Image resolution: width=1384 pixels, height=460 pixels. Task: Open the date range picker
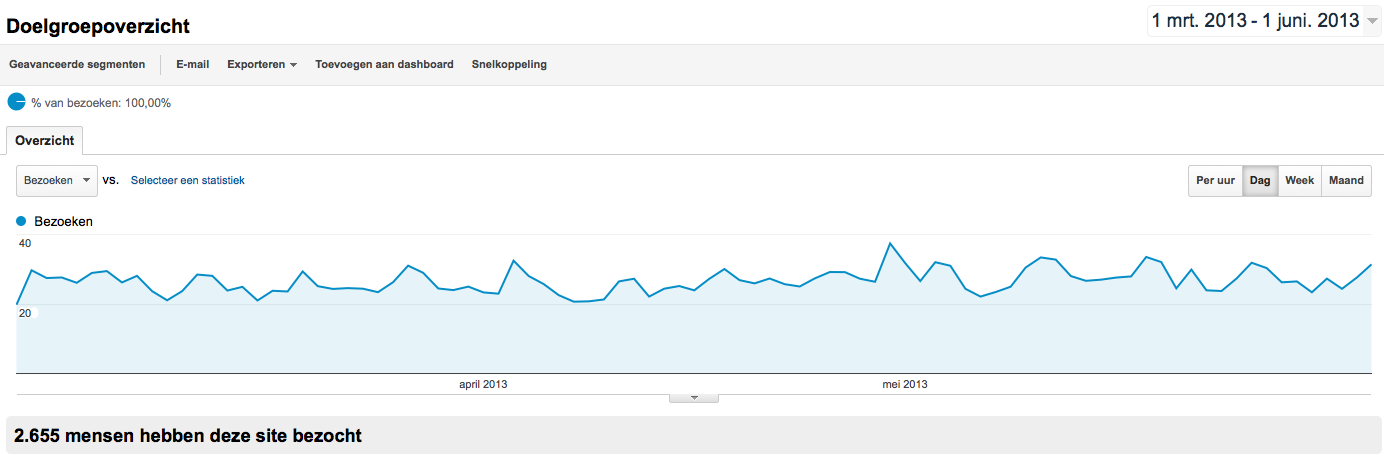1264,20
